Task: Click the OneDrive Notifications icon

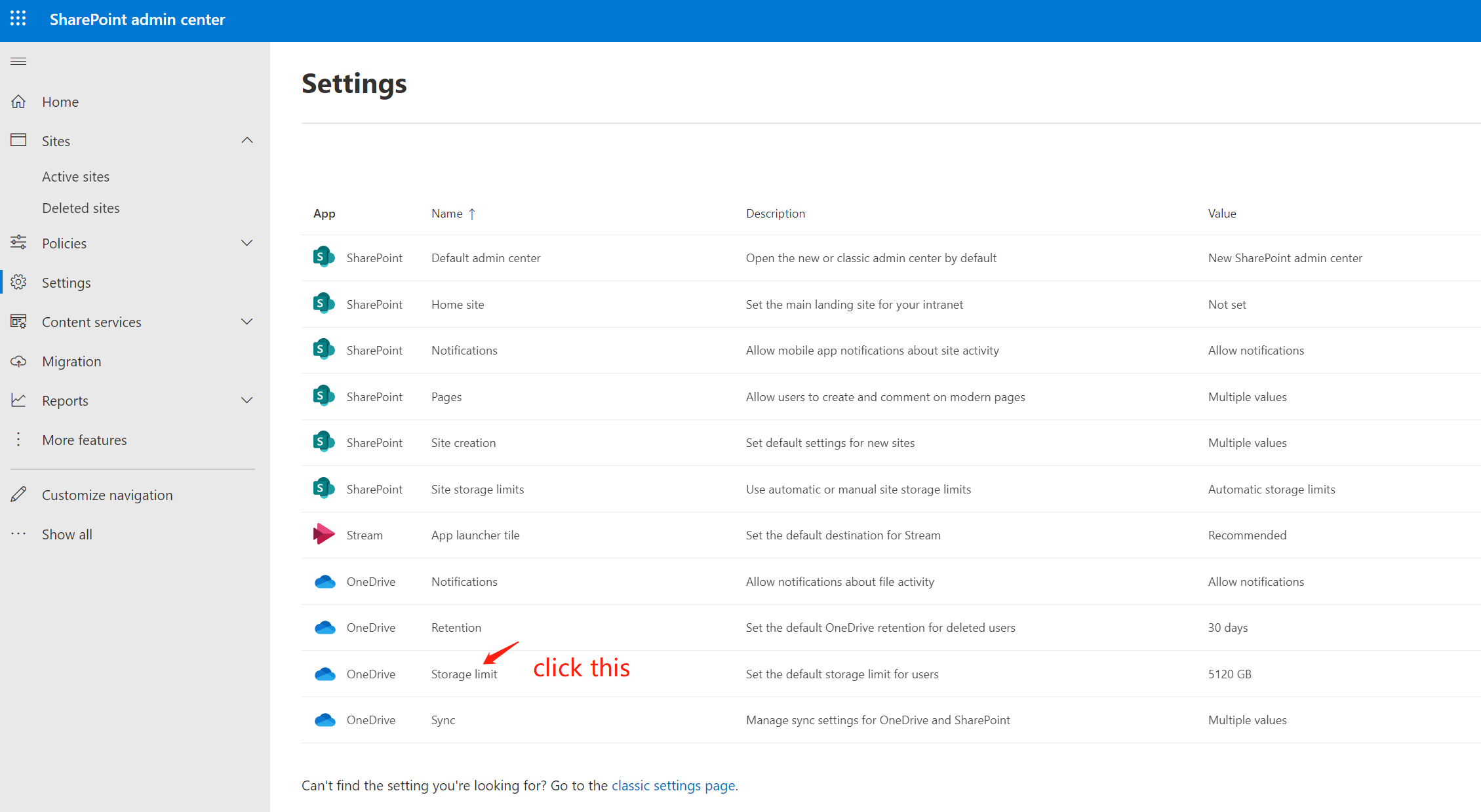Action: 324,581
